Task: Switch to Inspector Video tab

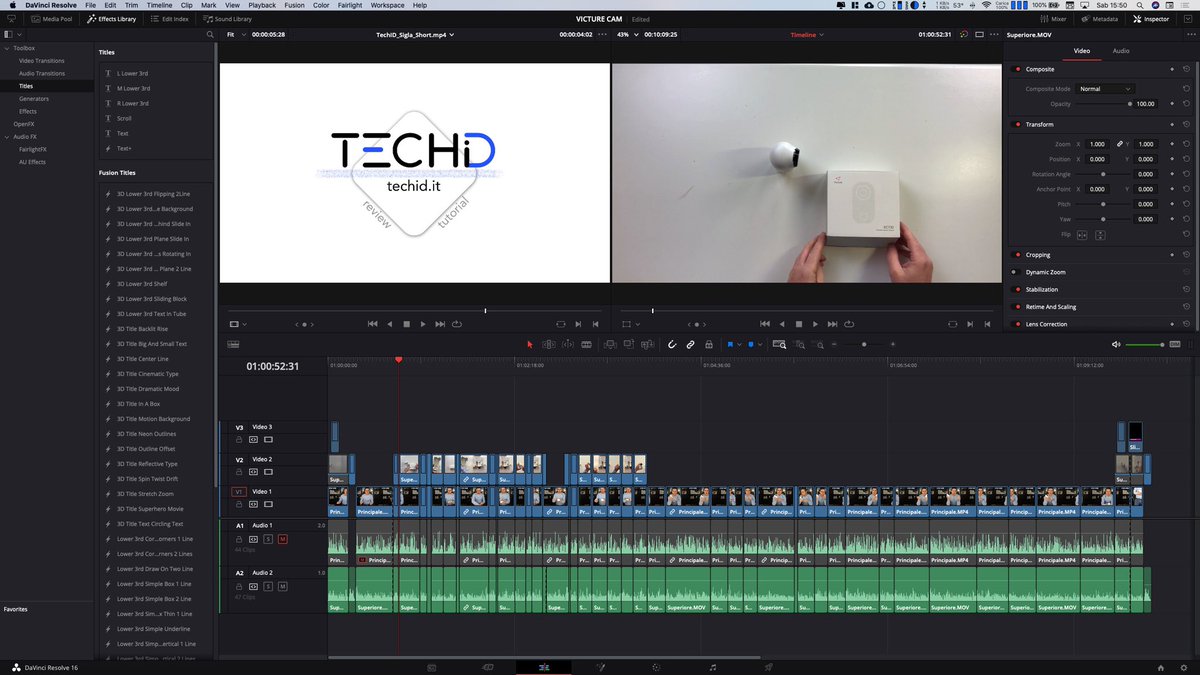Action: [x=1082, y=51]
